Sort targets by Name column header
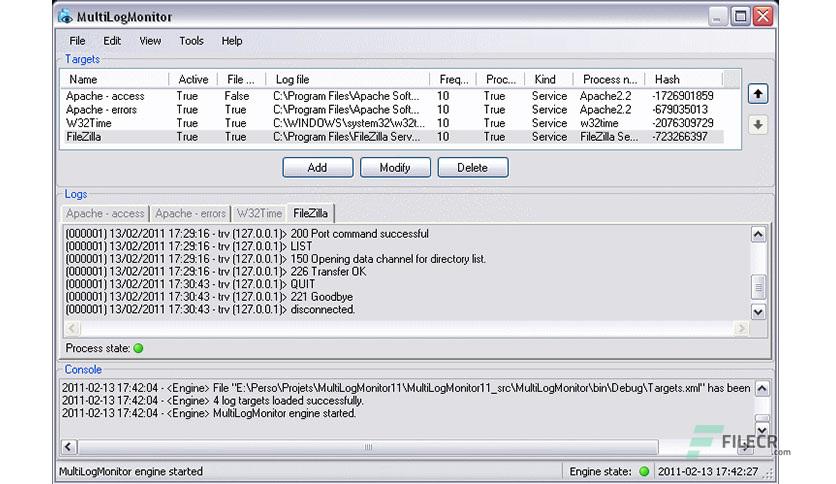The height and width of the screenshot is (484, 836). [115, 79]
